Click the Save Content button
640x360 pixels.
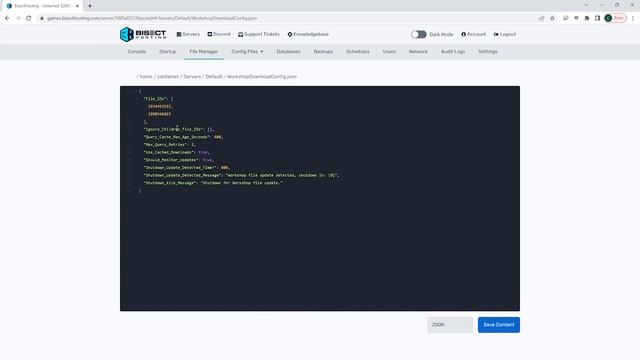tap(499, 325)
